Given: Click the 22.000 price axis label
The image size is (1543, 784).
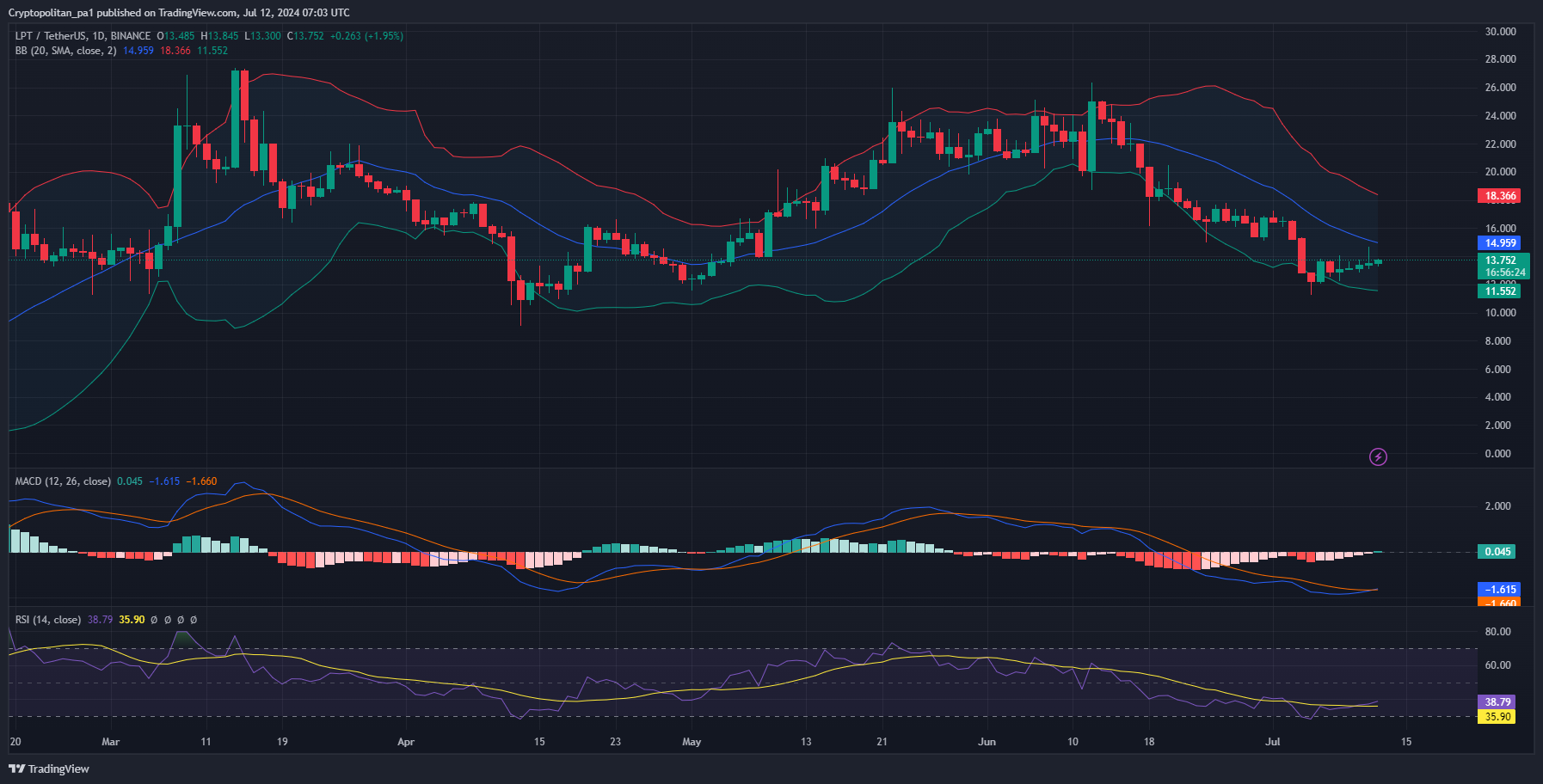Looking at the screenshot, I should click(1500, 144).
